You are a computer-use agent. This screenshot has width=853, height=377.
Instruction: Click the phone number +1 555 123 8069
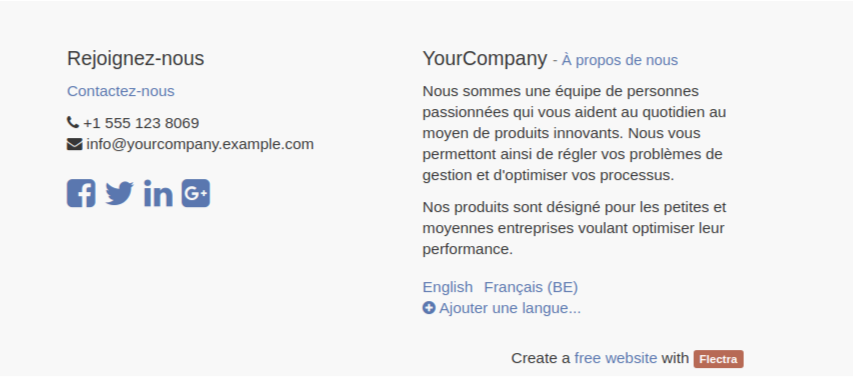click(141, 123)
